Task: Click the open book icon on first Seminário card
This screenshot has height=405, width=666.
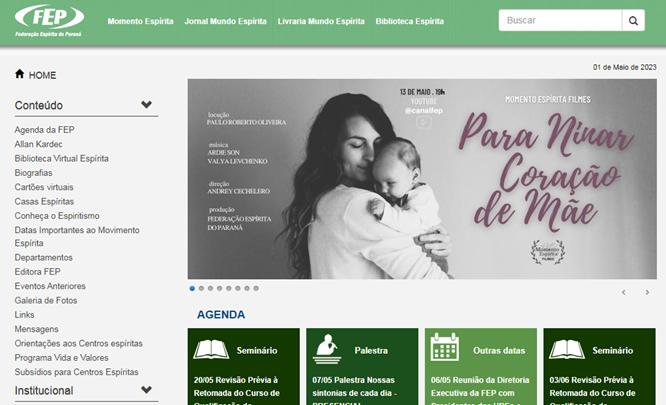Action: coord(211,350)
